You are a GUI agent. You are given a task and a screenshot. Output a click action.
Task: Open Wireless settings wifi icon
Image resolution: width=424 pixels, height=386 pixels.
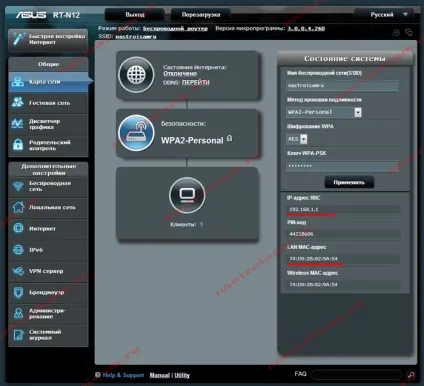coord(18,186)
